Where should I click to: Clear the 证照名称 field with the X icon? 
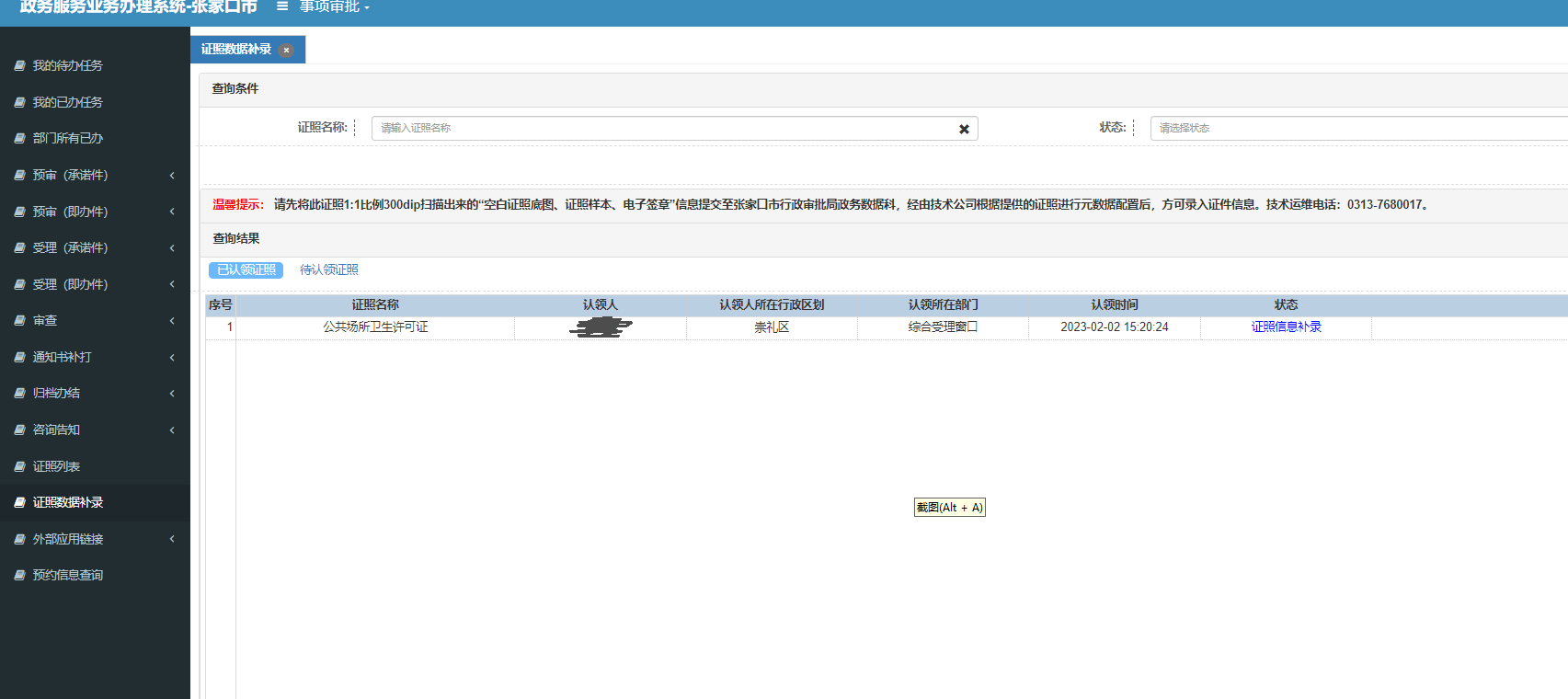coord(964,129)
